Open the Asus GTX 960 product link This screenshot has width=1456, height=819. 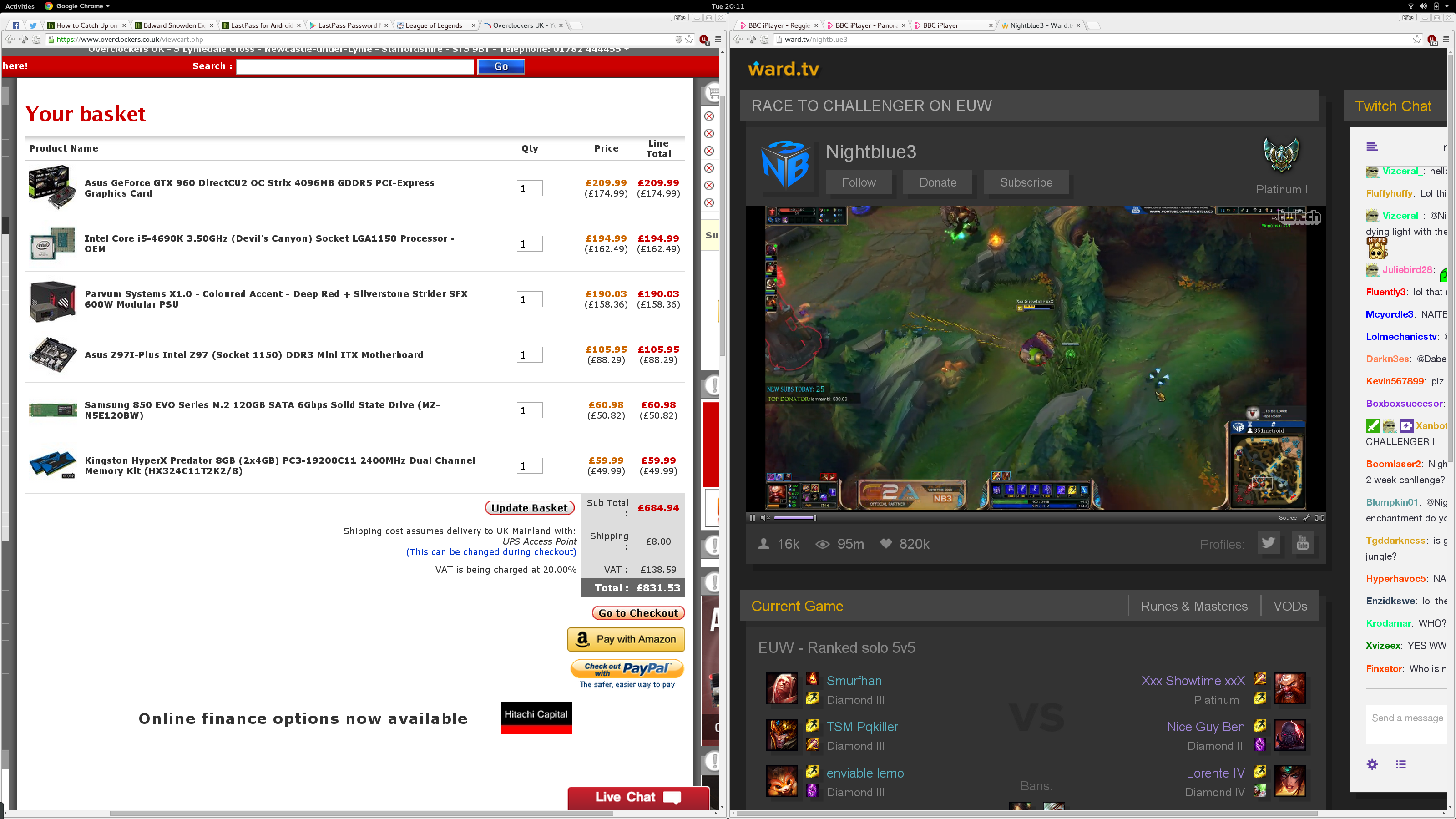click(x=259, y=187)
